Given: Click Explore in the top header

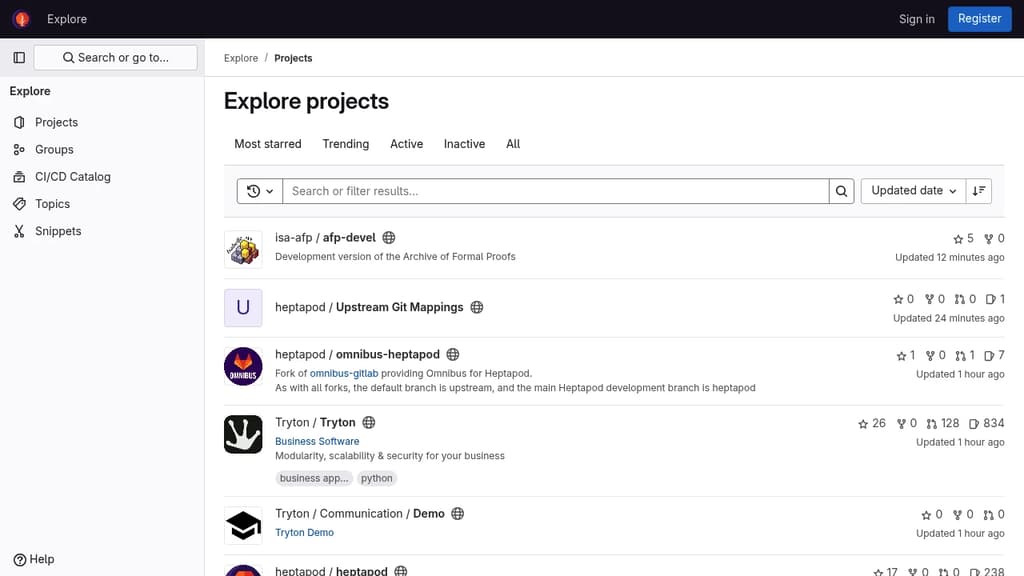Looking at the screenshot, I should [x=67, y=19].
